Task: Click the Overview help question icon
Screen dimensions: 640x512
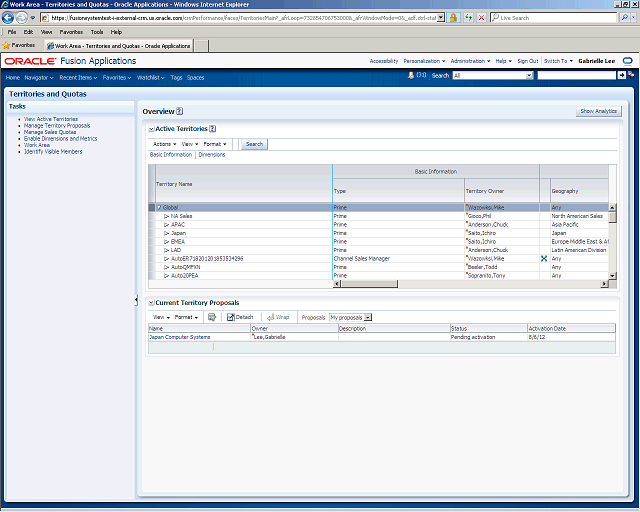Action: 180,111
